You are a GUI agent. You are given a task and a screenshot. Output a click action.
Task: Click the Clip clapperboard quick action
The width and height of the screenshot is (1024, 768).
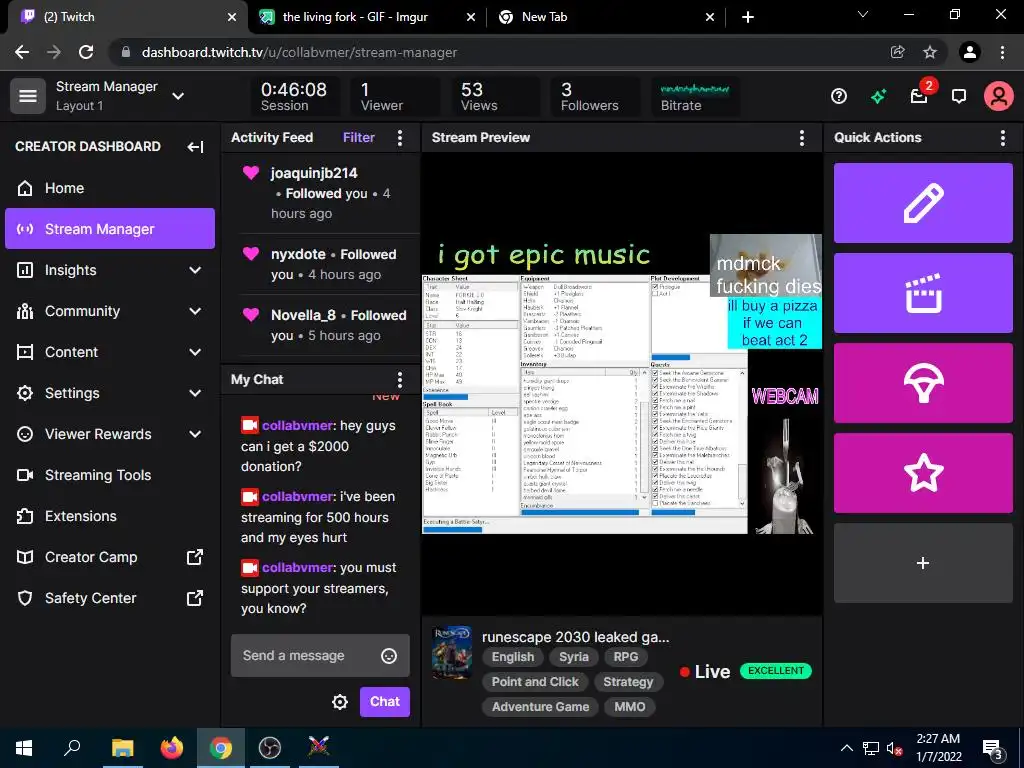point(923,293)
